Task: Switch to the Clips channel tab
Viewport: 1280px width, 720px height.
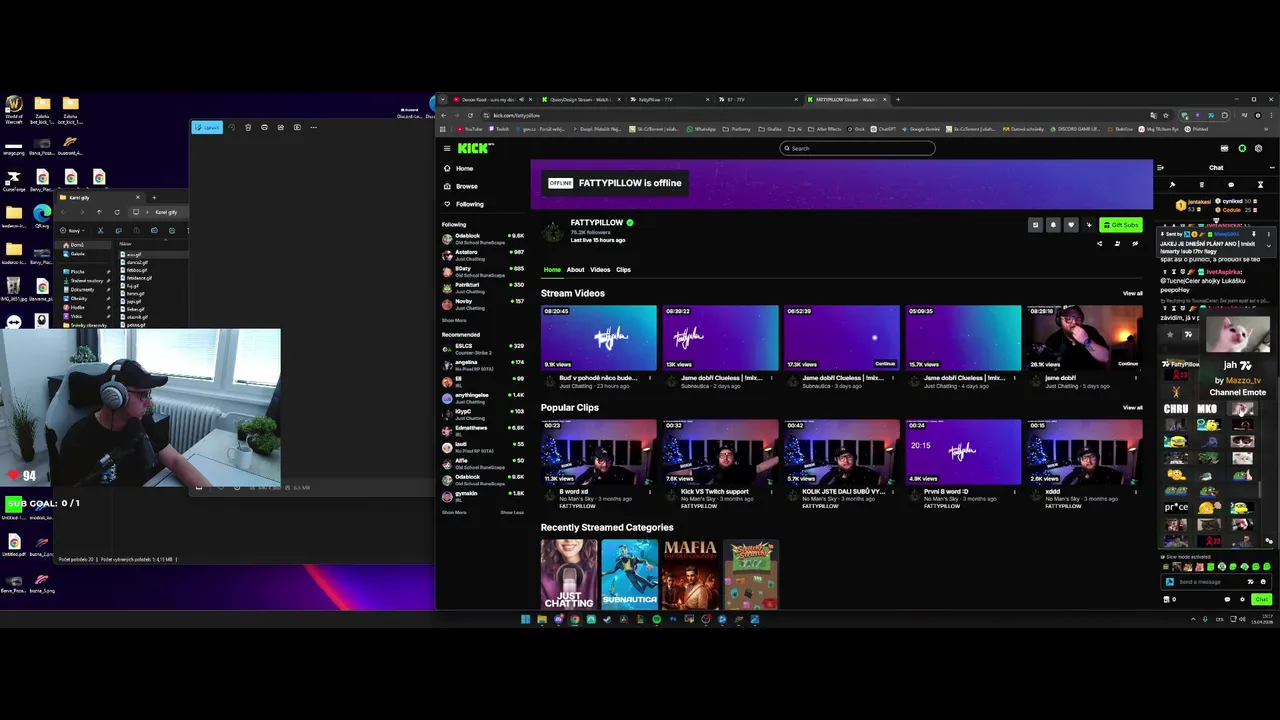Action: [623, 269]
